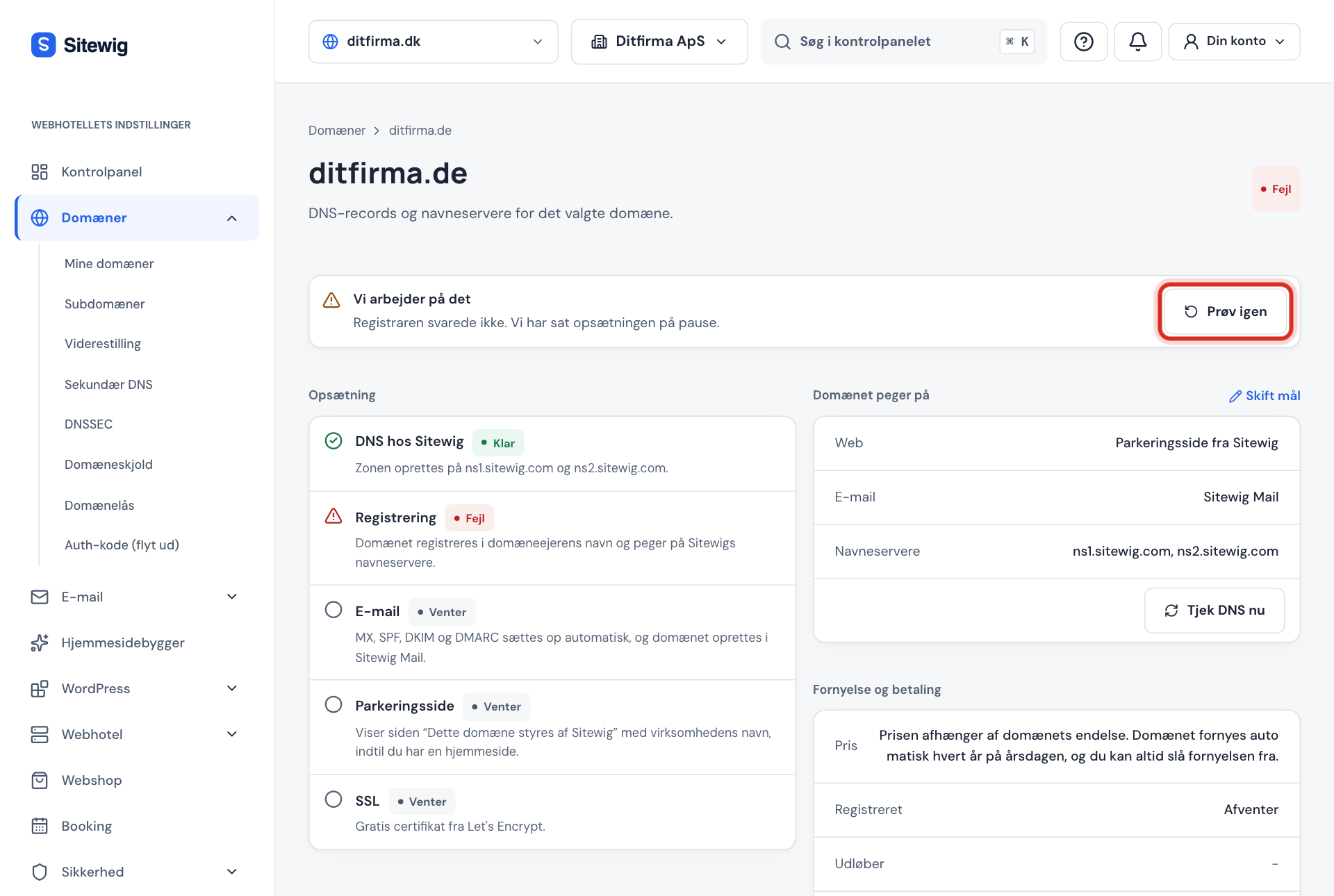Click the Webshop bag icon
Viewport: 1334px width, 896px height.
[40, 780]
